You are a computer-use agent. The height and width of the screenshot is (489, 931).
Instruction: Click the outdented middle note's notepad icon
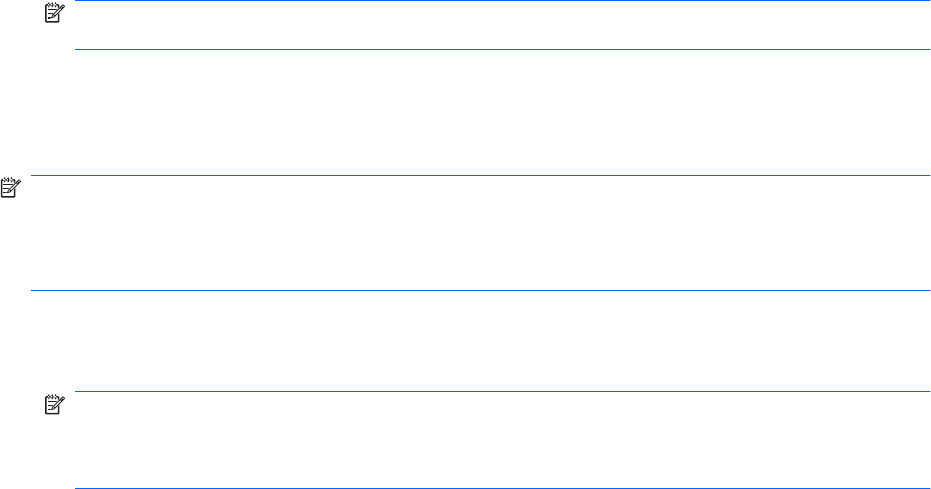[10, 186]
